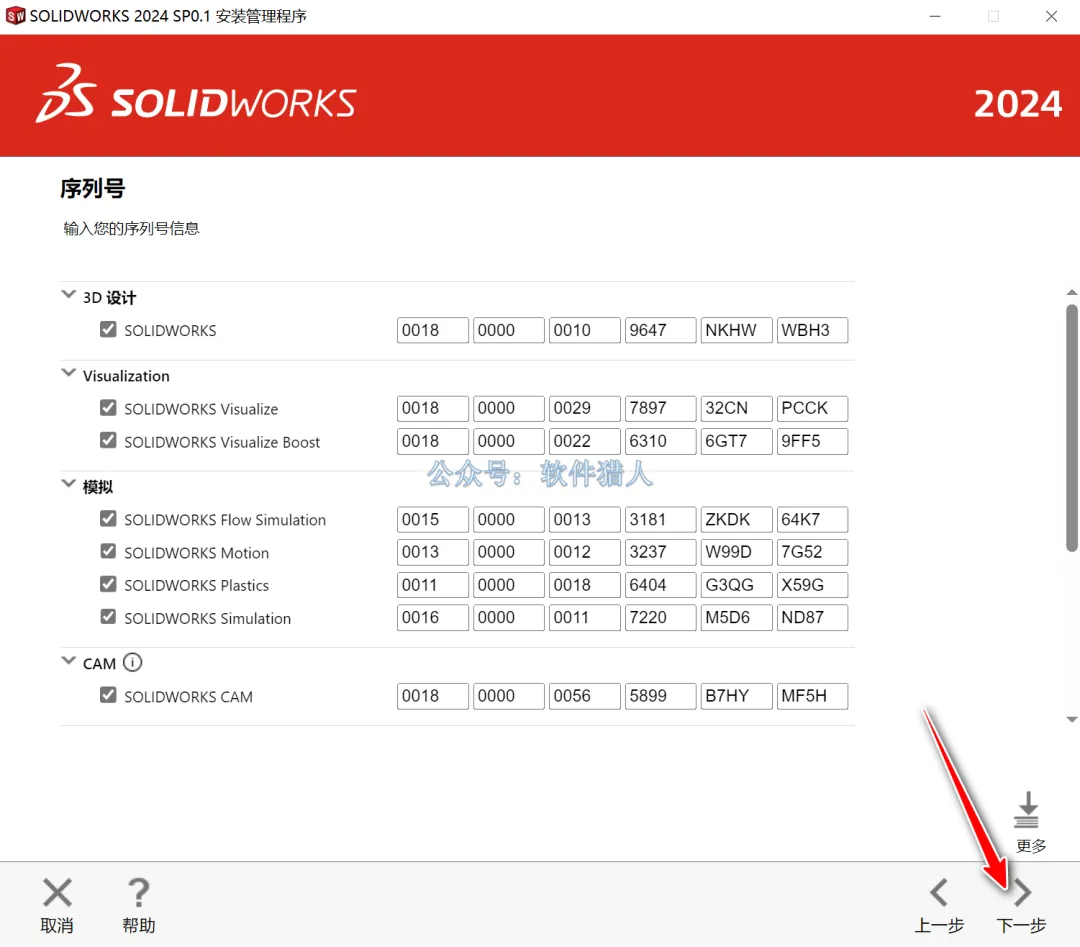Screen dimensions: 1080x947
Task: Click the SOLIDWORKS CAM label
Action: tap(188, 697)
